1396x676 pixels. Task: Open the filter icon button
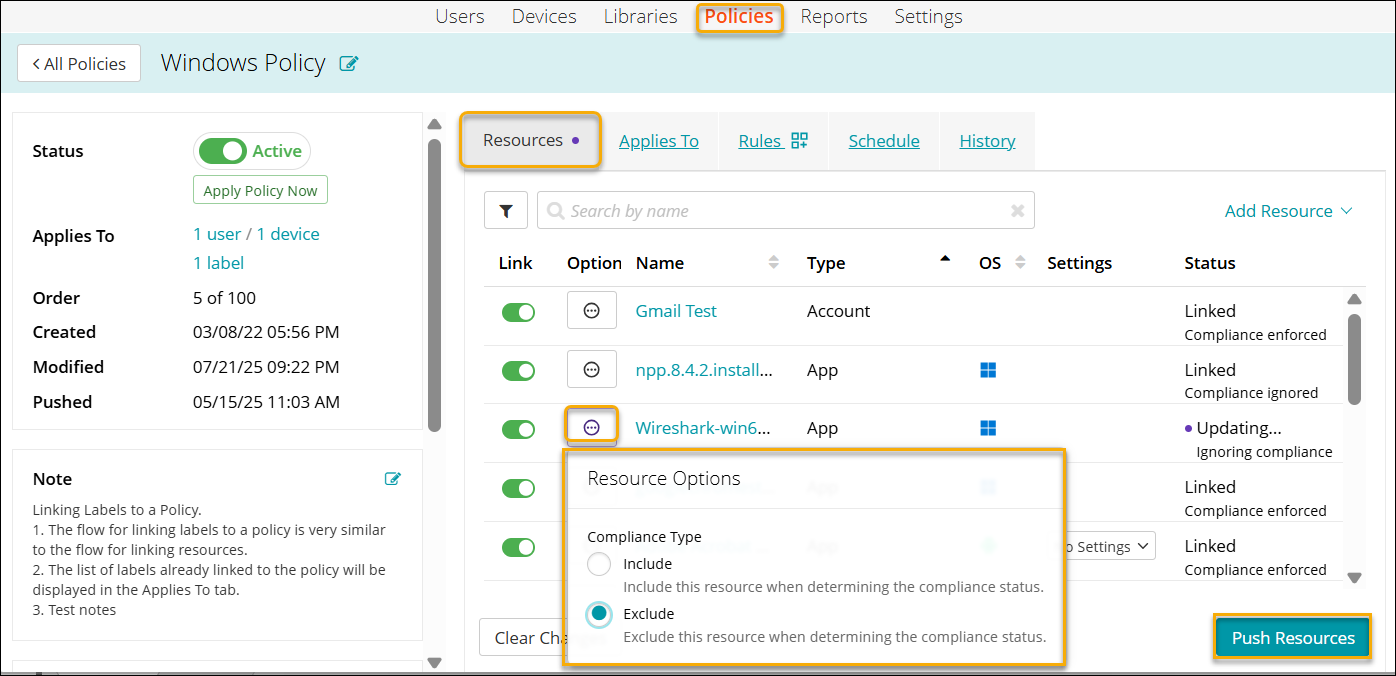[x=506, y=211]
